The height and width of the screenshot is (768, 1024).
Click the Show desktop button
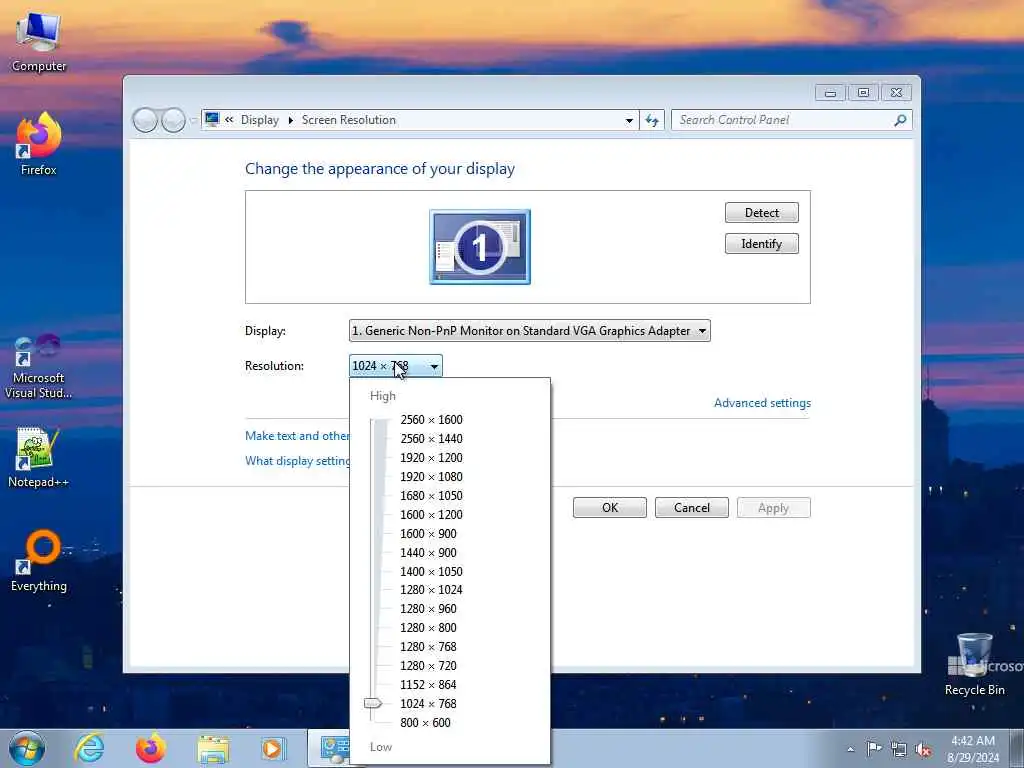pyautogui.click(x=1017, y=749)
